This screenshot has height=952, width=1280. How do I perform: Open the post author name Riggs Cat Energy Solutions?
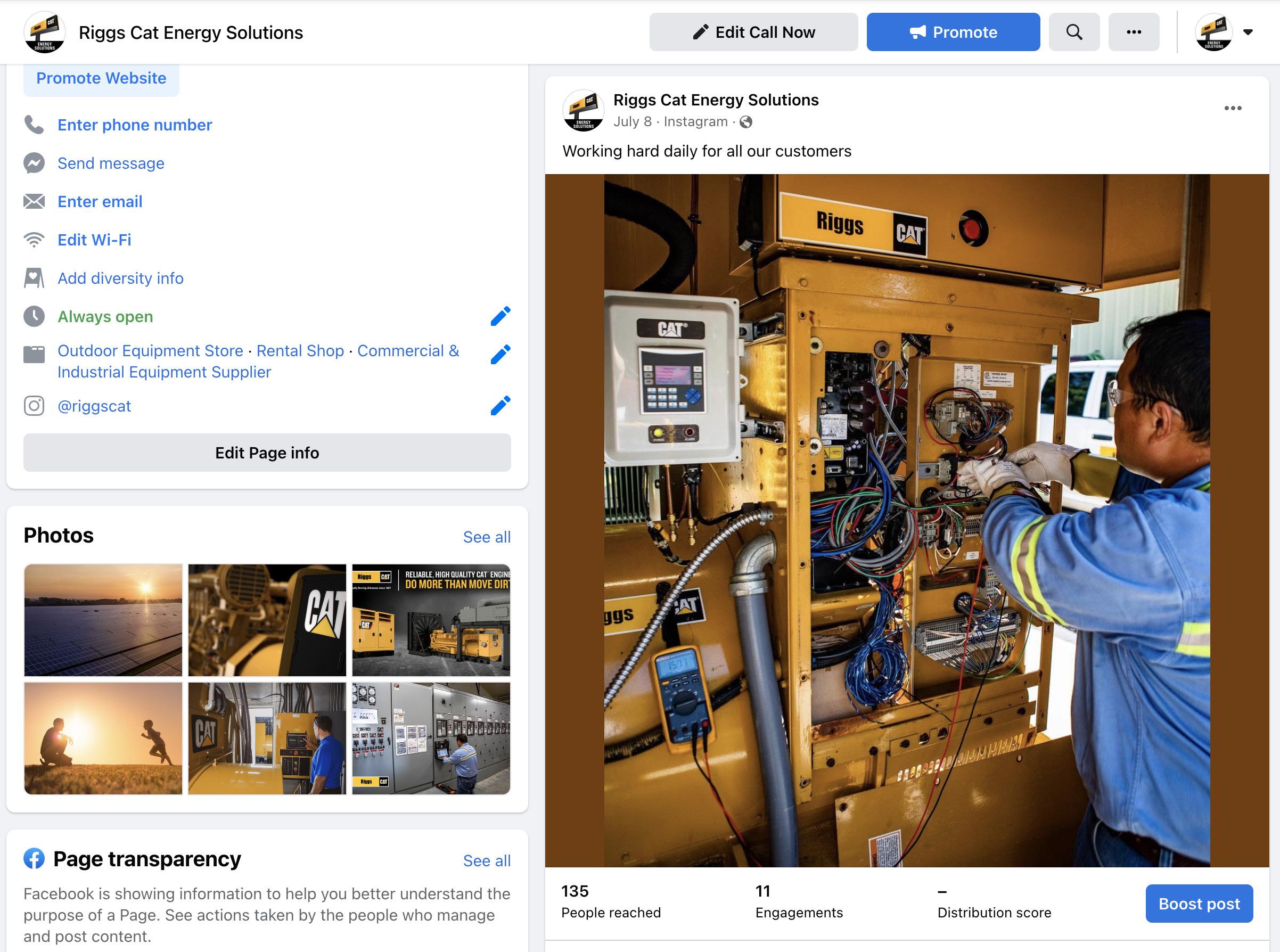tap(716, 100)
